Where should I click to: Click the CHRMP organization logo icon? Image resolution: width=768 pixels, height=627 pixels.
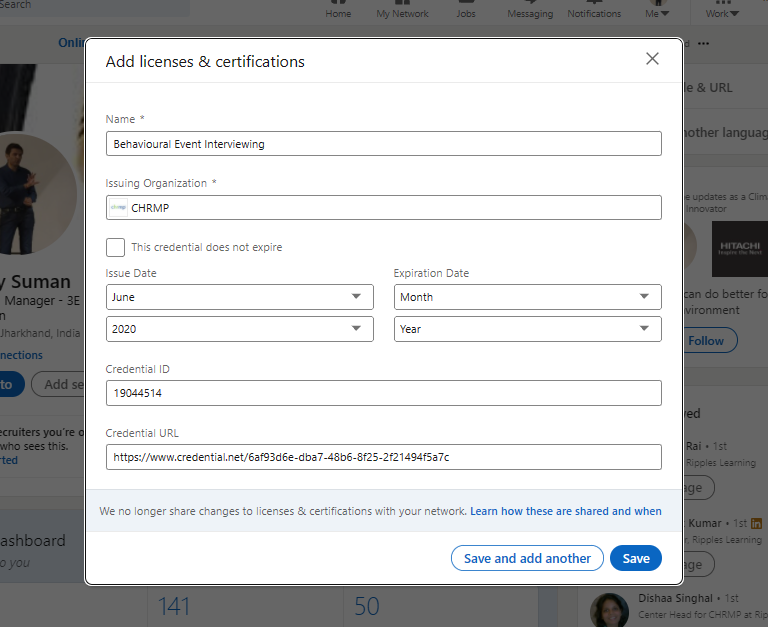point(118,208)
